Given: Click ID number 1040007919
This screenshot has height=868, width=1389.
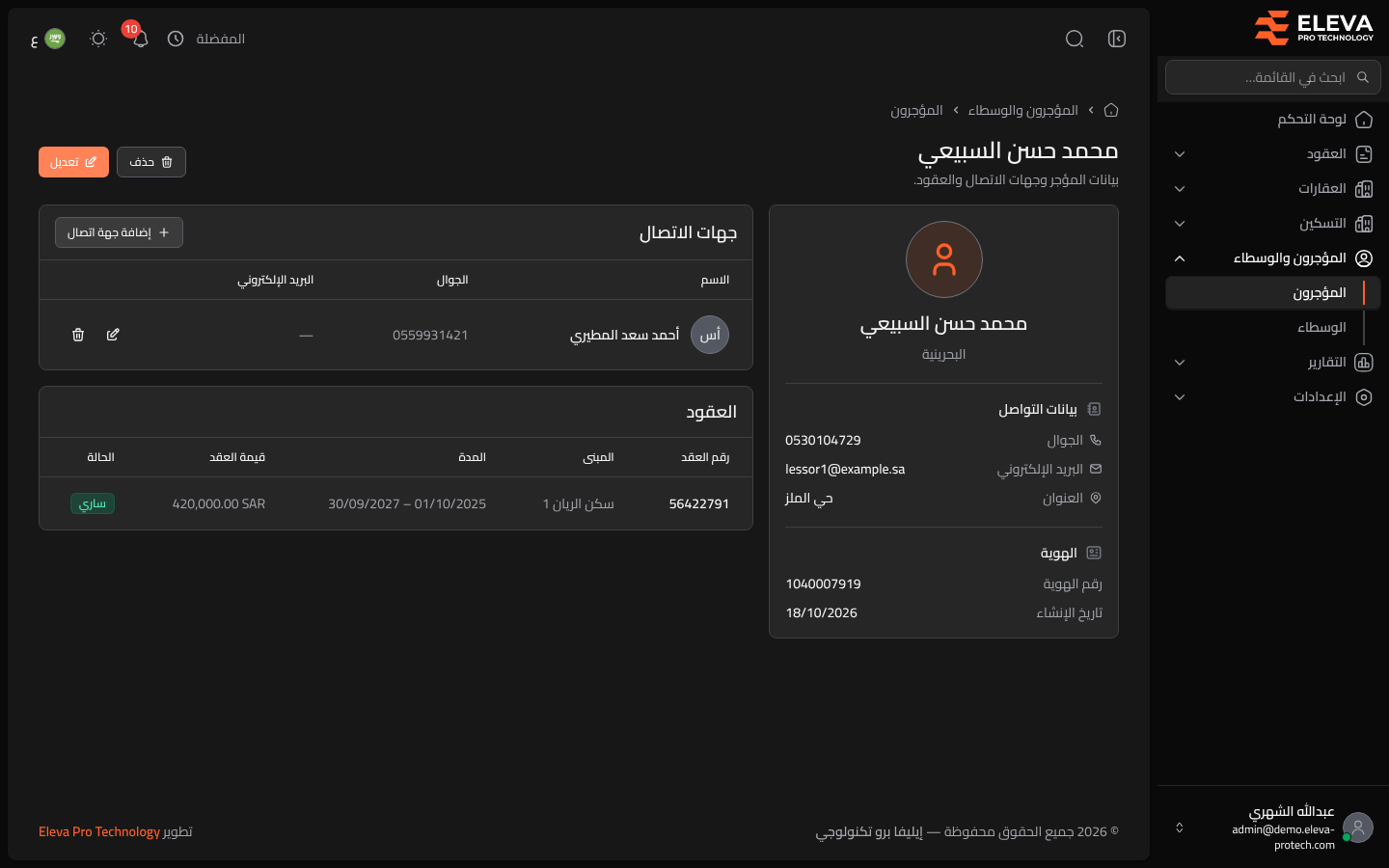Looking at the screenshot, I should 823,584.
